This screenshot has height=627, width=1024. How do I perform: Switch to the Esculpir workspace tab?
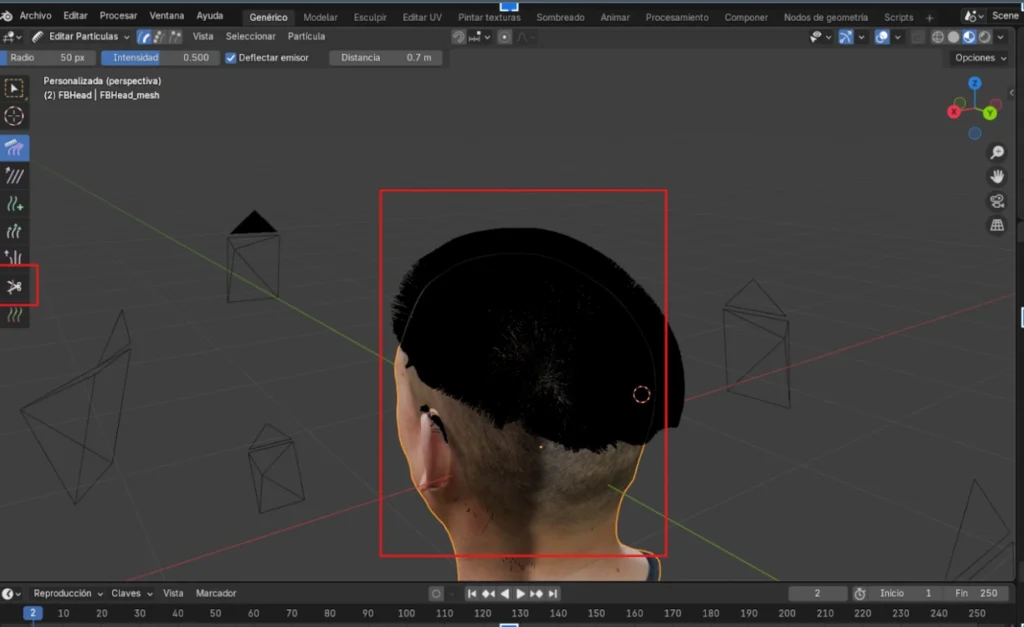tap(370, 17)
